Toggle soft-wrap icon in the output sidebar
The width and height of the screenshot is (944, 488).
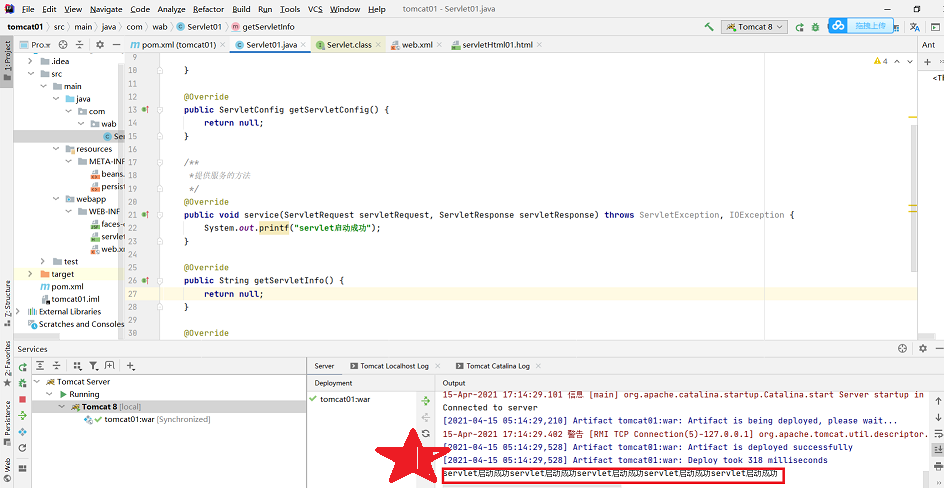point(937,433)
